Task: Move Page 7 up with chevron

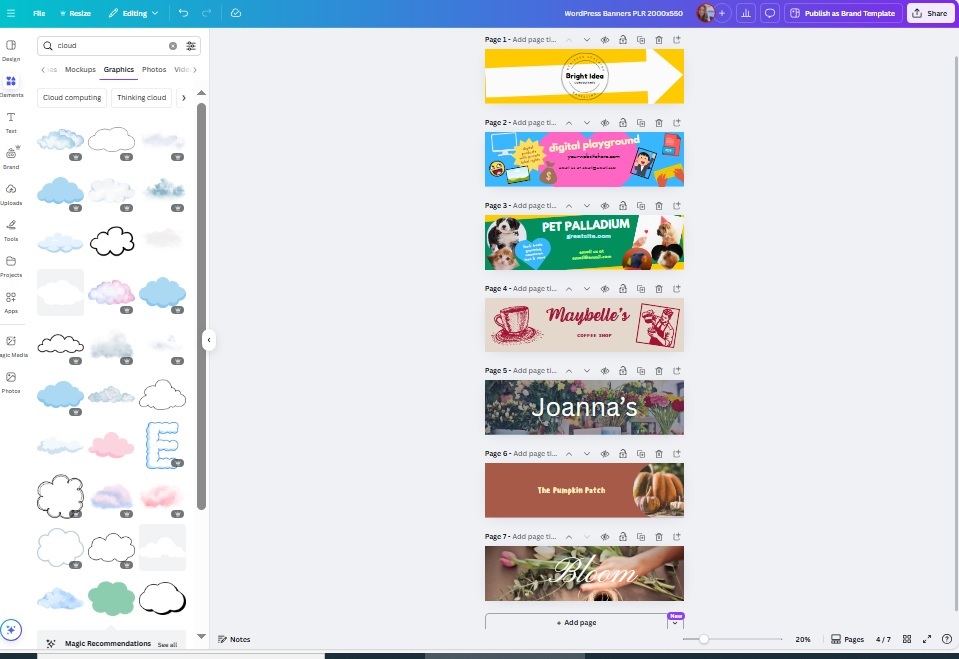Action: point(569,537)
